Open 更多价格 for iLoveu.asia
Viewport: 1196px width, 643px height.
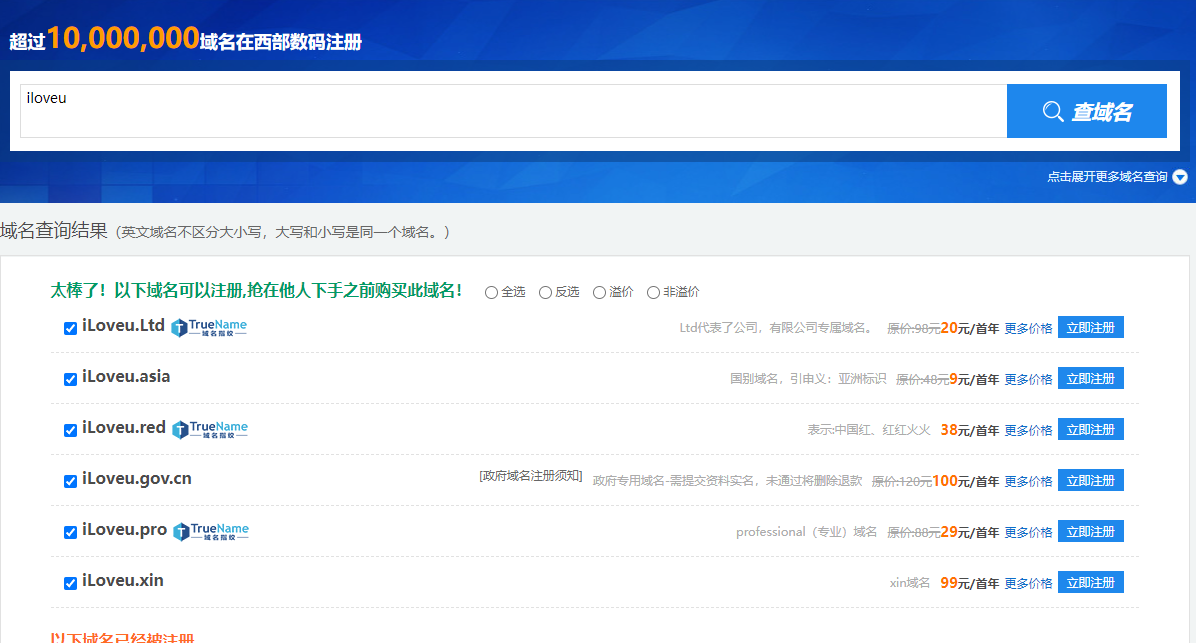(1028, 380)
